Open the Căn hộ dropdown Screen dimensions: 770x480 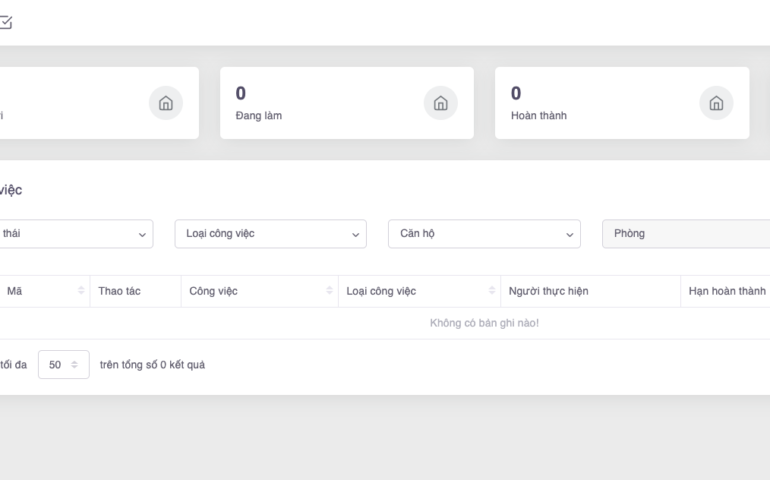pyautogui.click(x=484, y=233)
